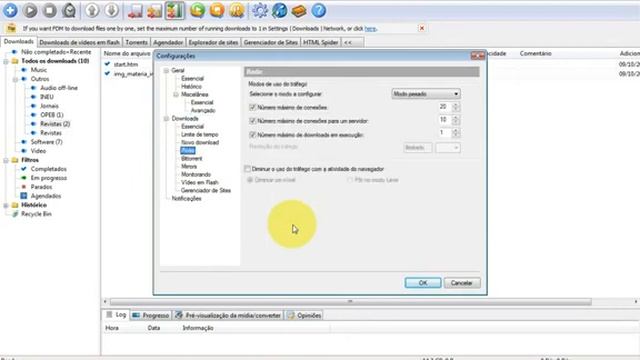Click the max connections field showing 20
Screen dimensions: 640x360
tap(444, 107)
